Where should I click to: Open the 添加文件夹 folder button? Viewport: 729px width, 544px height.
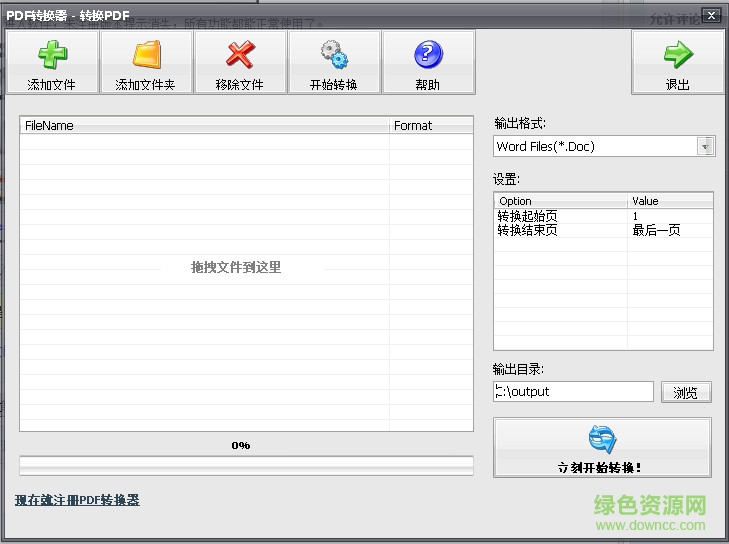click(146, 62)
